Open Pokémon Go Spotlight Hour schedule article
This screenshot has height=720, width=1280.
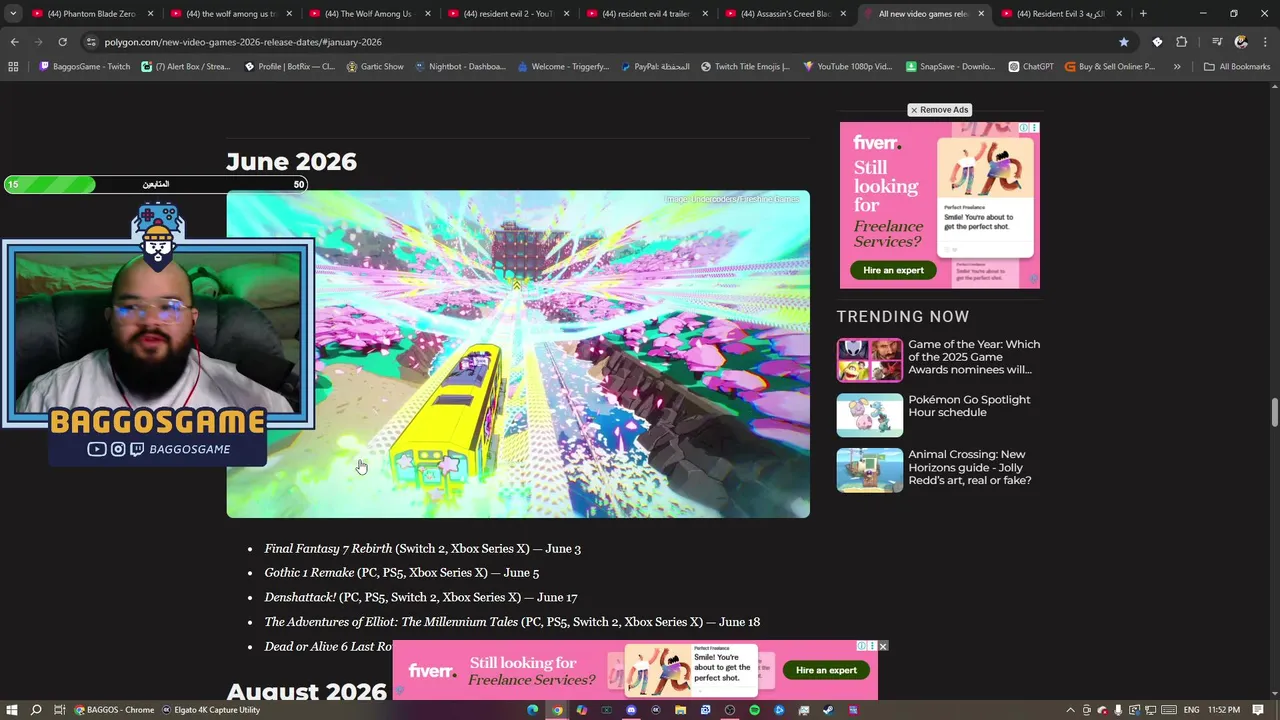coord(969,406)
